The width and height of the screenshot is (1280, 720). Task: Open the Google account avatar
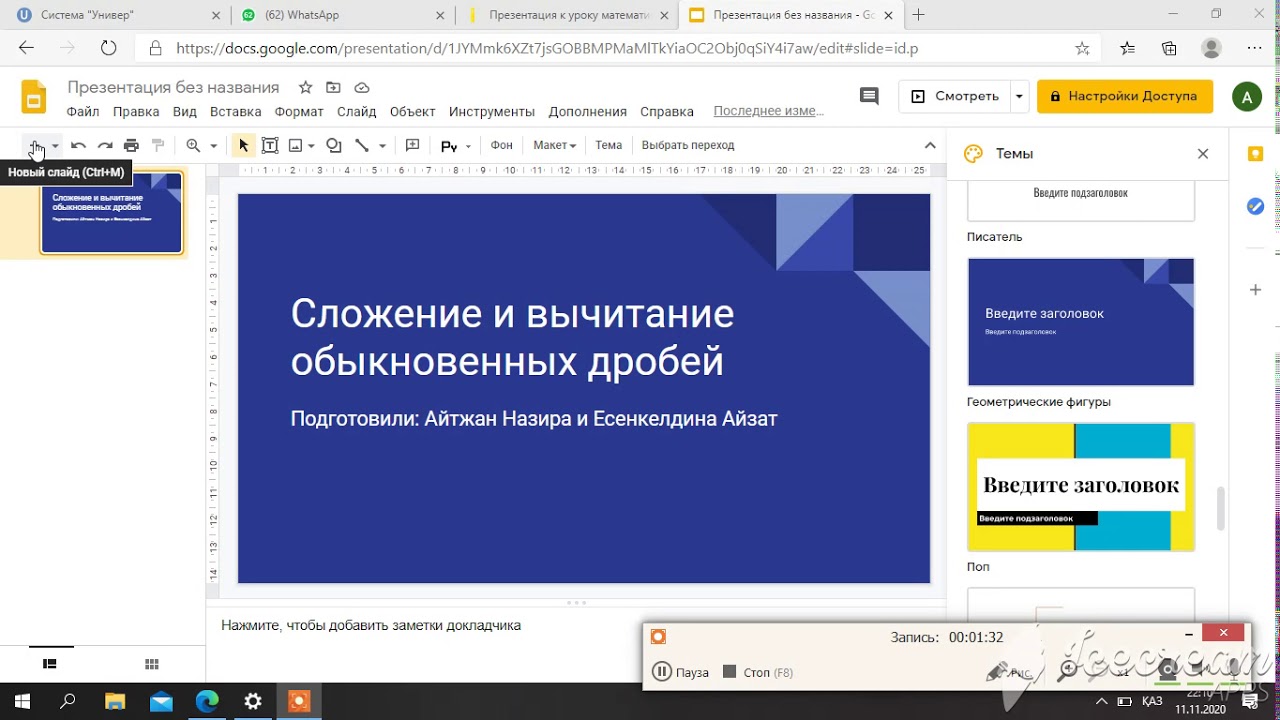coord(1246,97)
